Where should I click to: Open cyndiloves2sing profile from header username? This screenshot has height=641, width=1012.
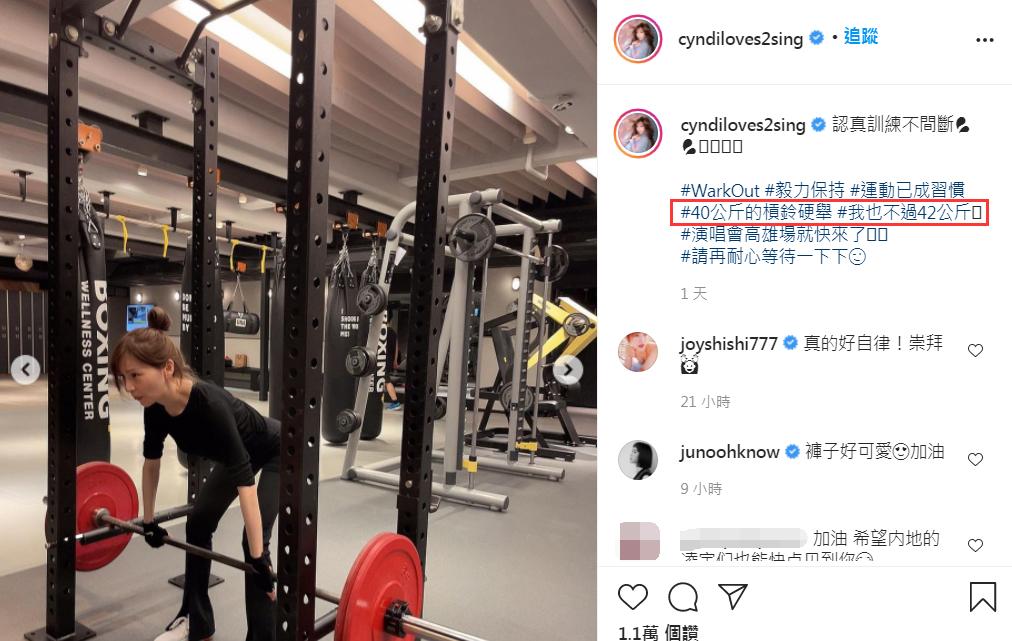pyautogui.click(x=740, y=39)
